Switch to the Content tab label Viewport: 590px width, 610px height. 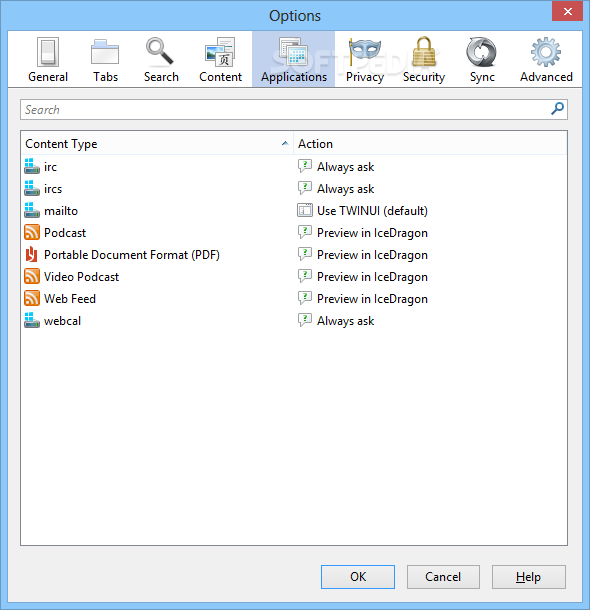[221, 77]
